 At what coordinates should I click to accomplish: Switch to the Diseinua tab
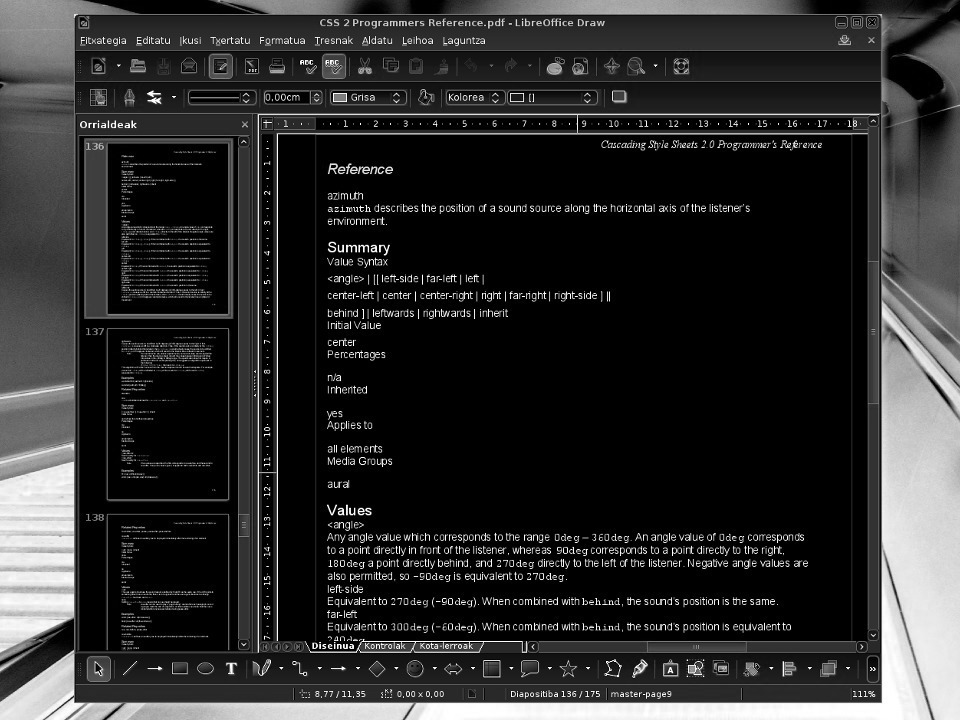332,646
